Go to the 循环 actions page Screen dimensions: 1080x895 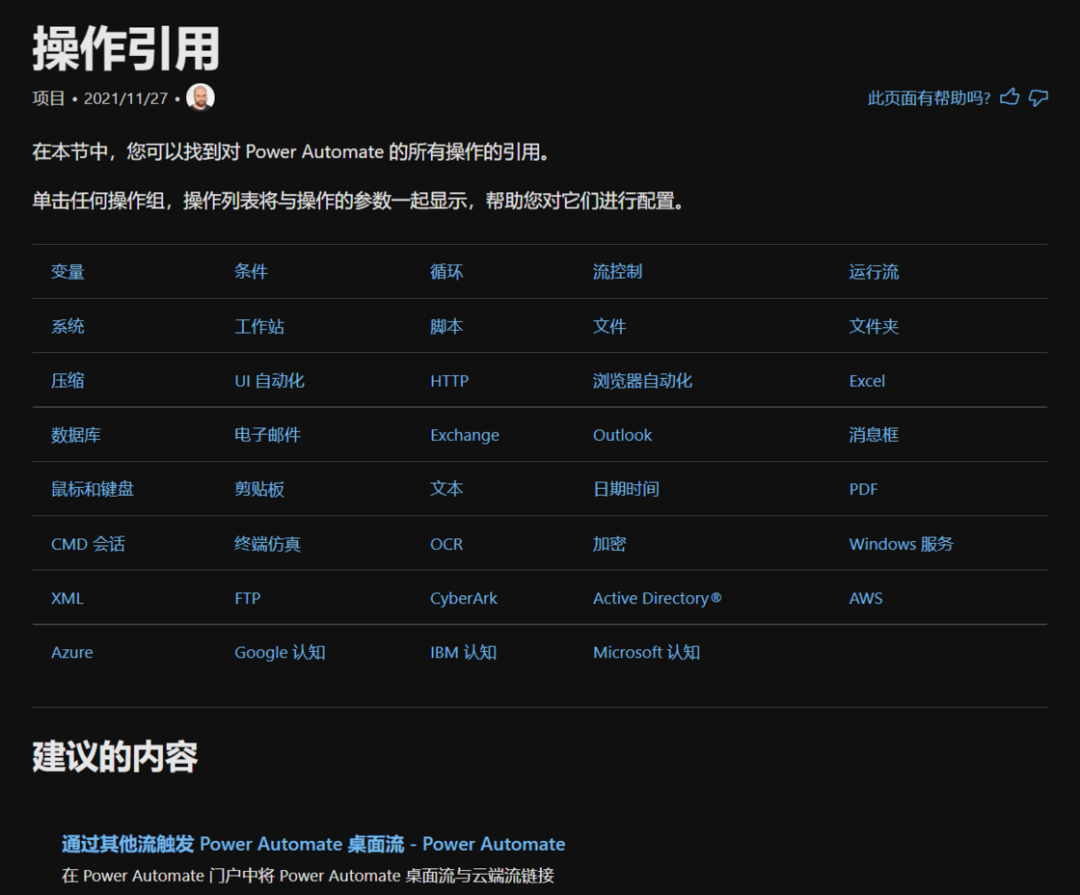(x=446, y=271)
